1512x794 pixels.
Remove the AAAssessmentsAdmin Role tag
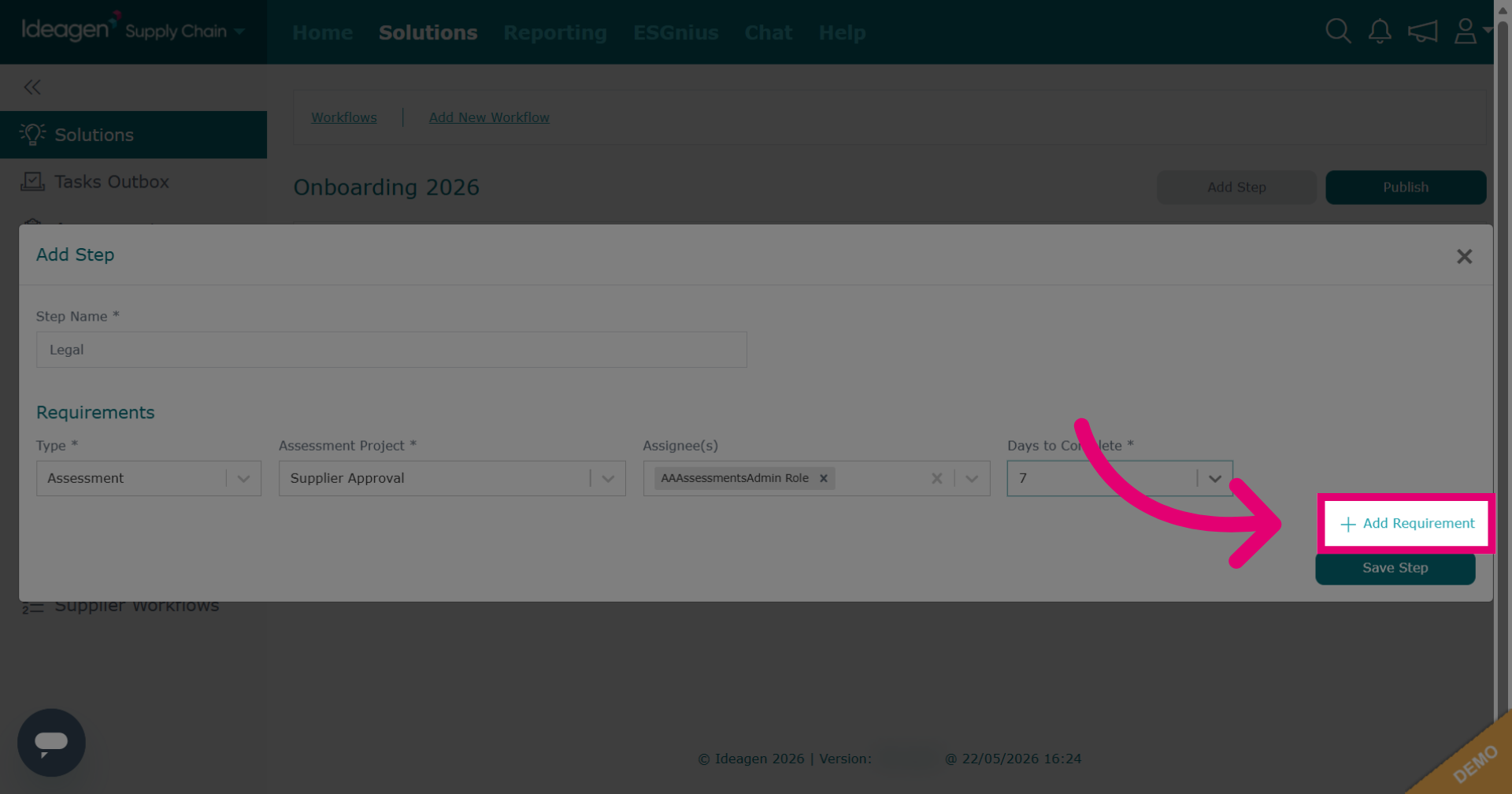(823, 478)
